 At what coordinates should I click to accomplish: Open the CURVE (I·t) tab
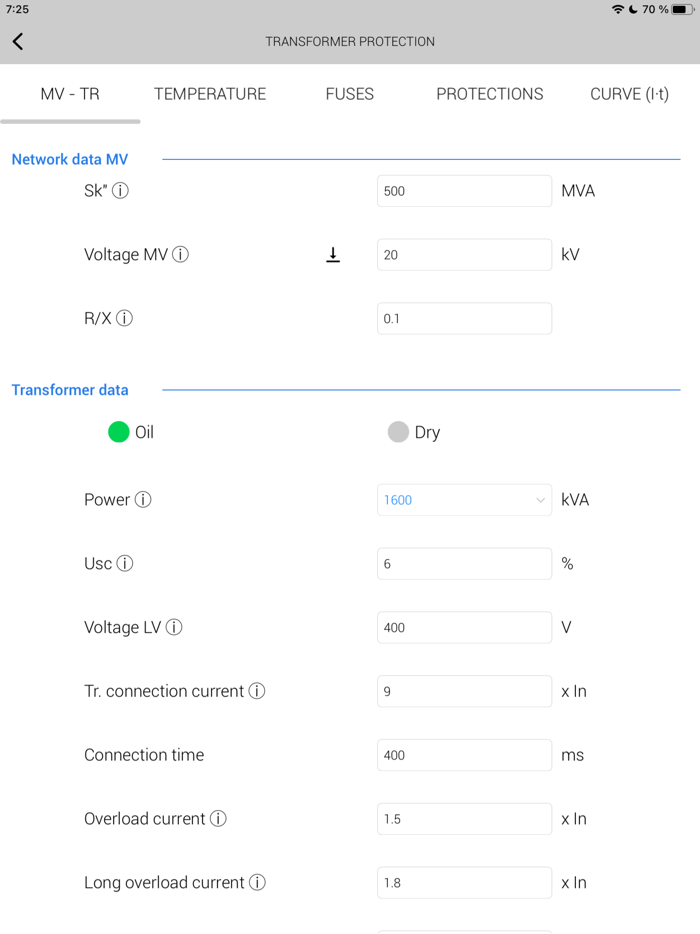coord(628,94)
